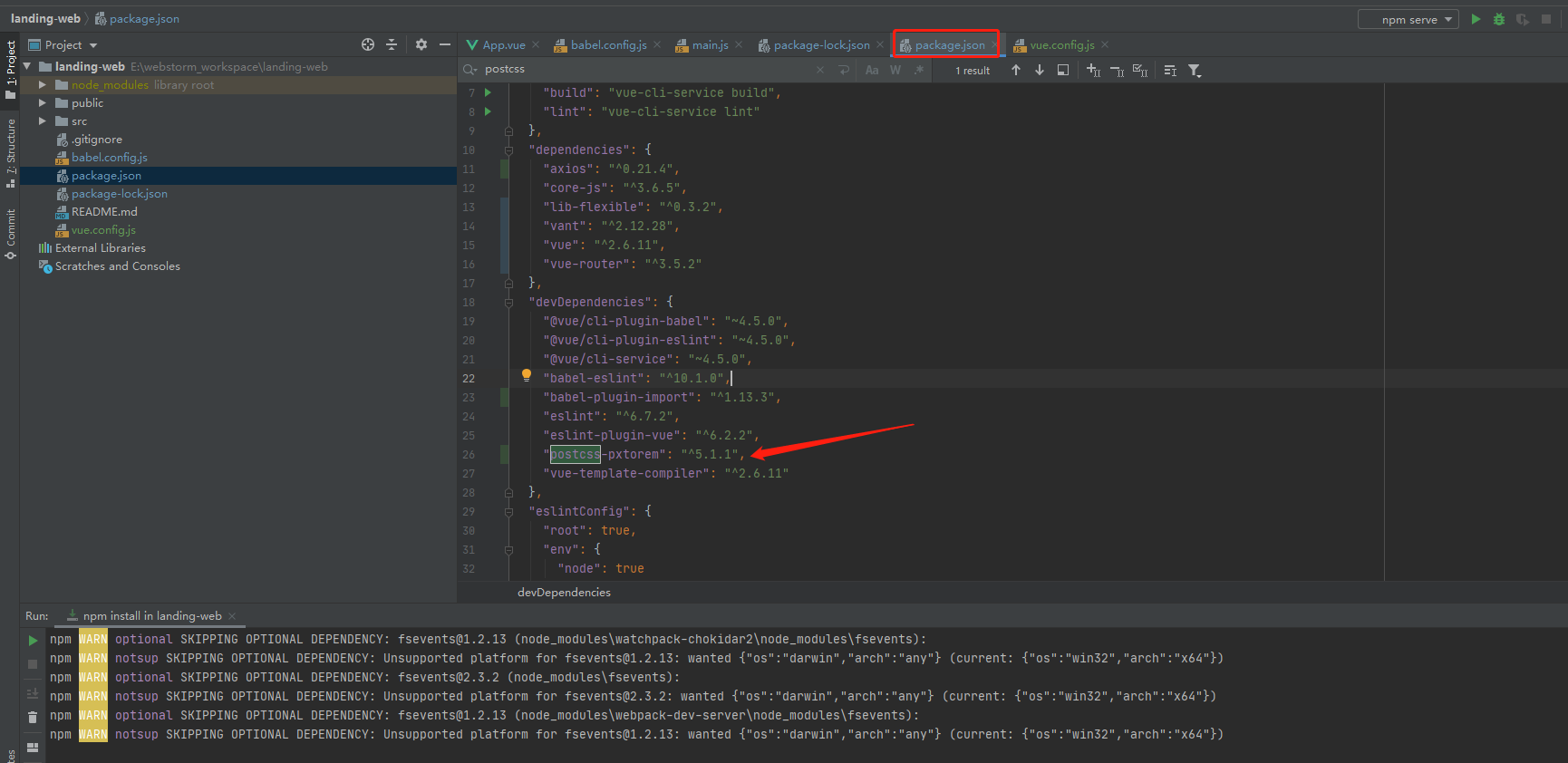Viewport: 1568px width, 763px height.
Task: Select Scratches and Consoles node
Action: (117, 266)
